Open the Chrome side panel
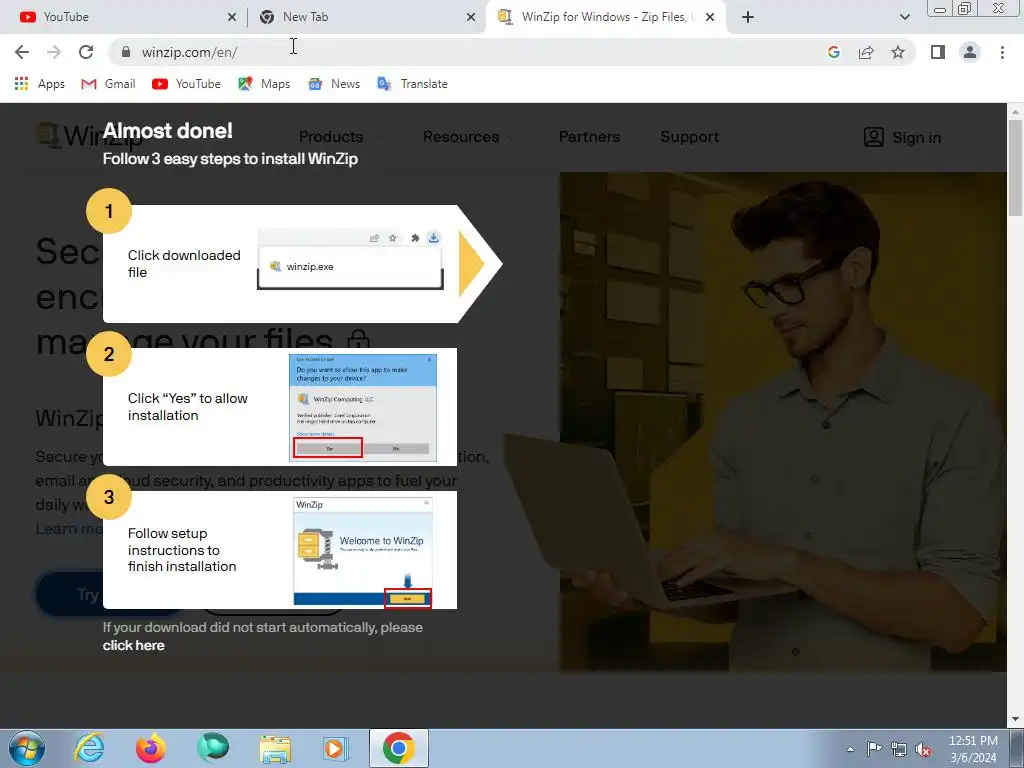Viewport: 1024px width, 768px height. [938, 52]
